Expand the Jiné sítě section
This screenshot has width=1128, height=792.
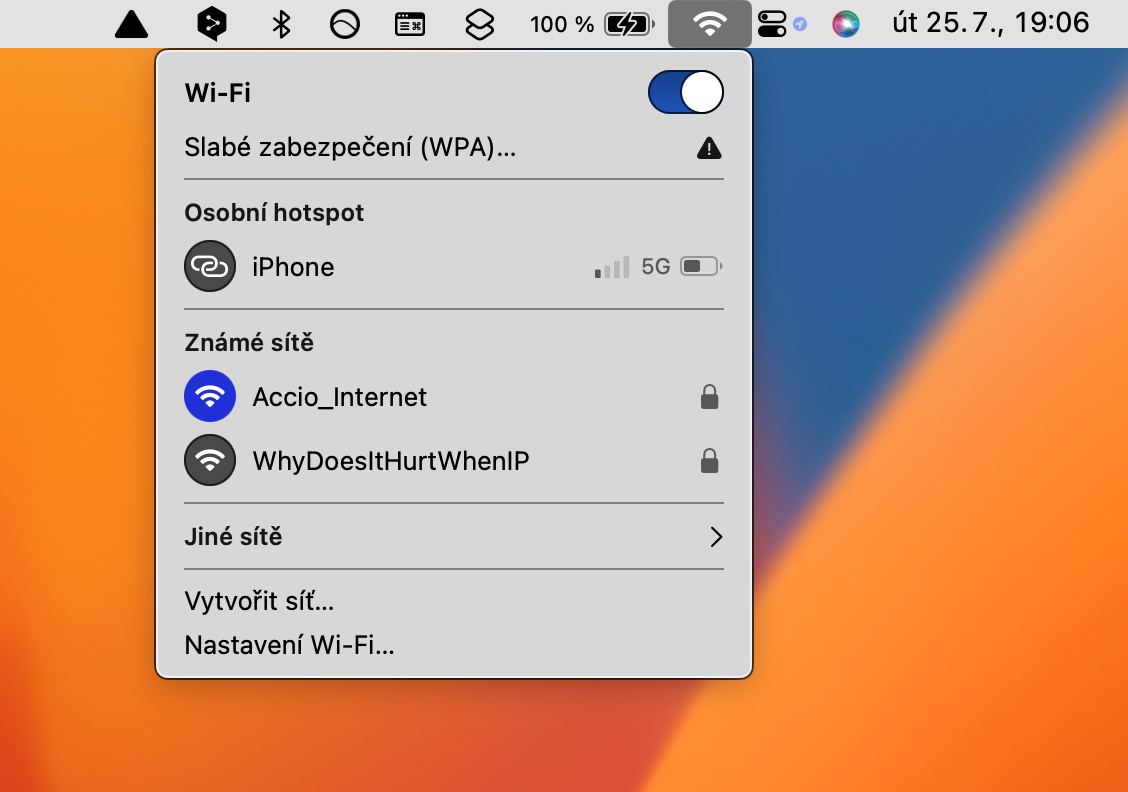453,537
